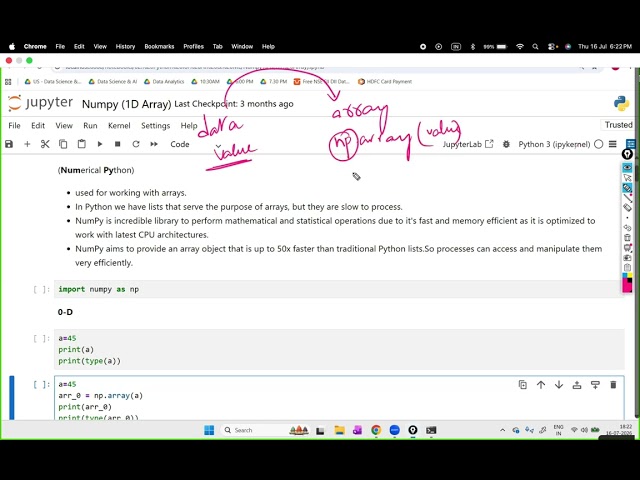Open the blue panel icon above the lightbulb
The image size is (640, 480).
click(x=631, y=144)
